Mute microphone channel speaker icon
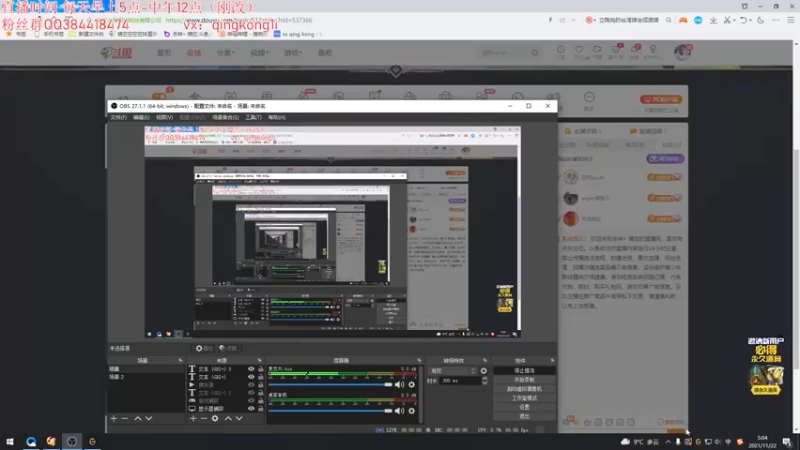The height and width of the screenshot is (450, 800). tap(399, 385)
